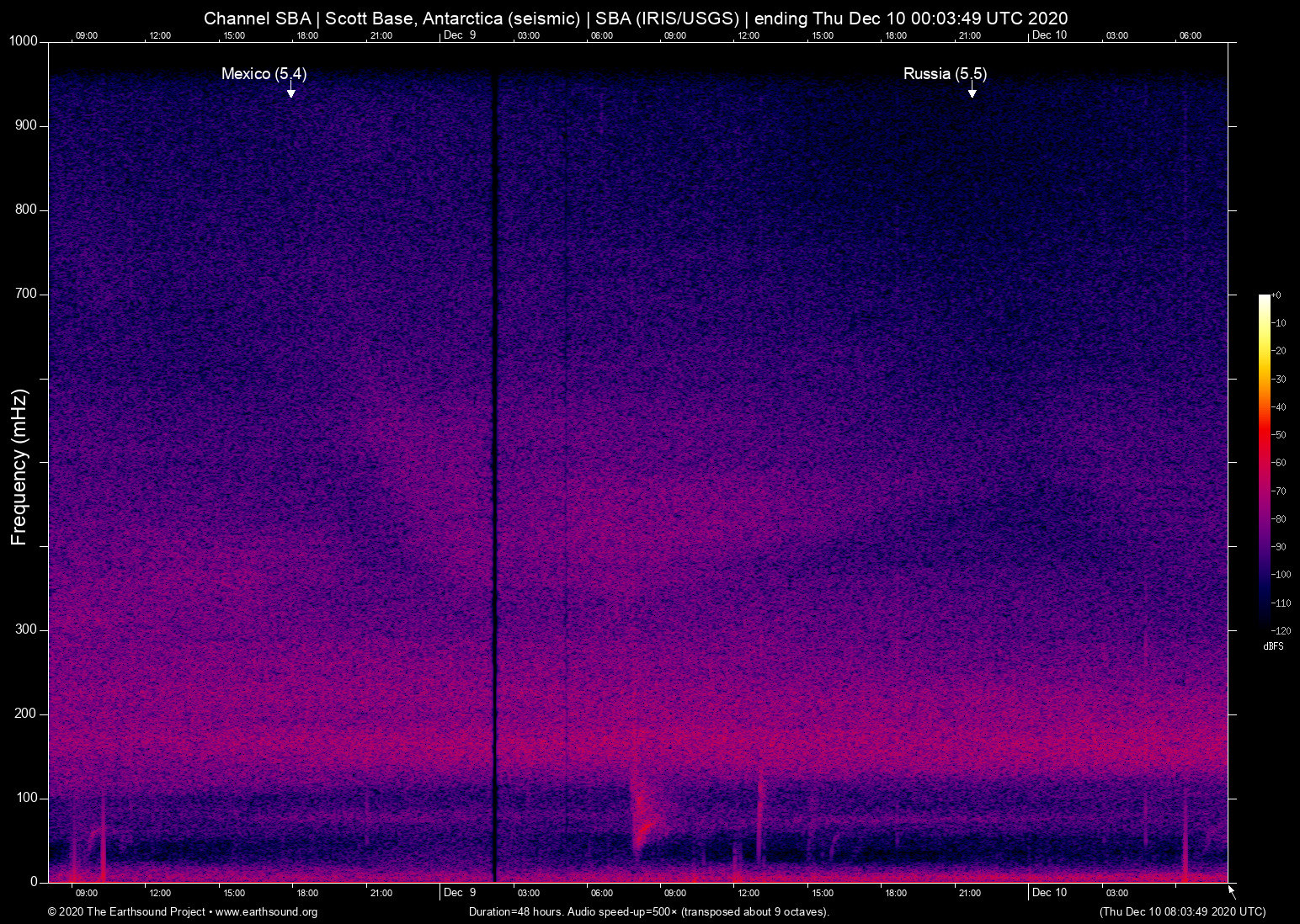
Task: Click the bottom-right Thu Dec 10 08:03:49 timestamp
Action: point(1182,912)
